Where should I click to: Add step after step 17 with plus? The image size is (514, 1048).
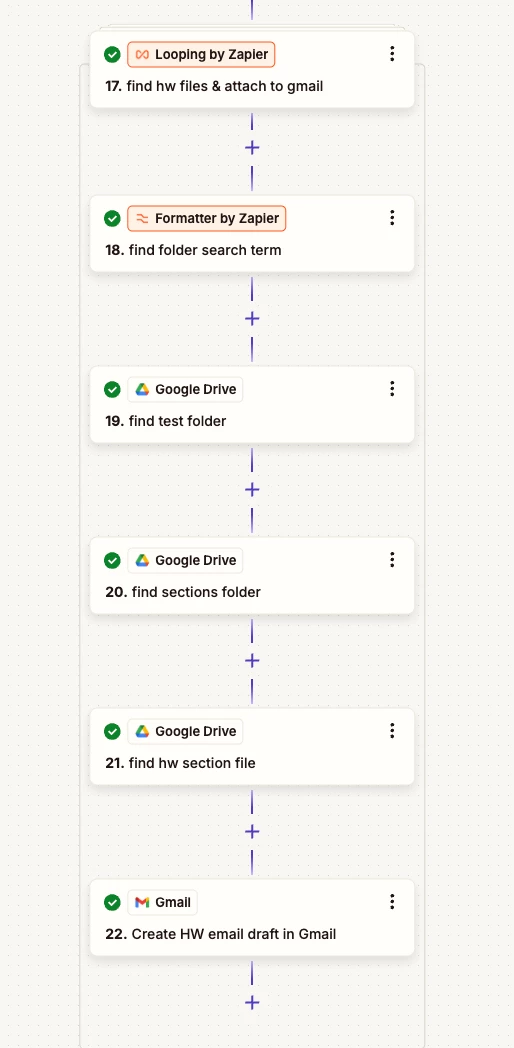[x=252, y=148]
